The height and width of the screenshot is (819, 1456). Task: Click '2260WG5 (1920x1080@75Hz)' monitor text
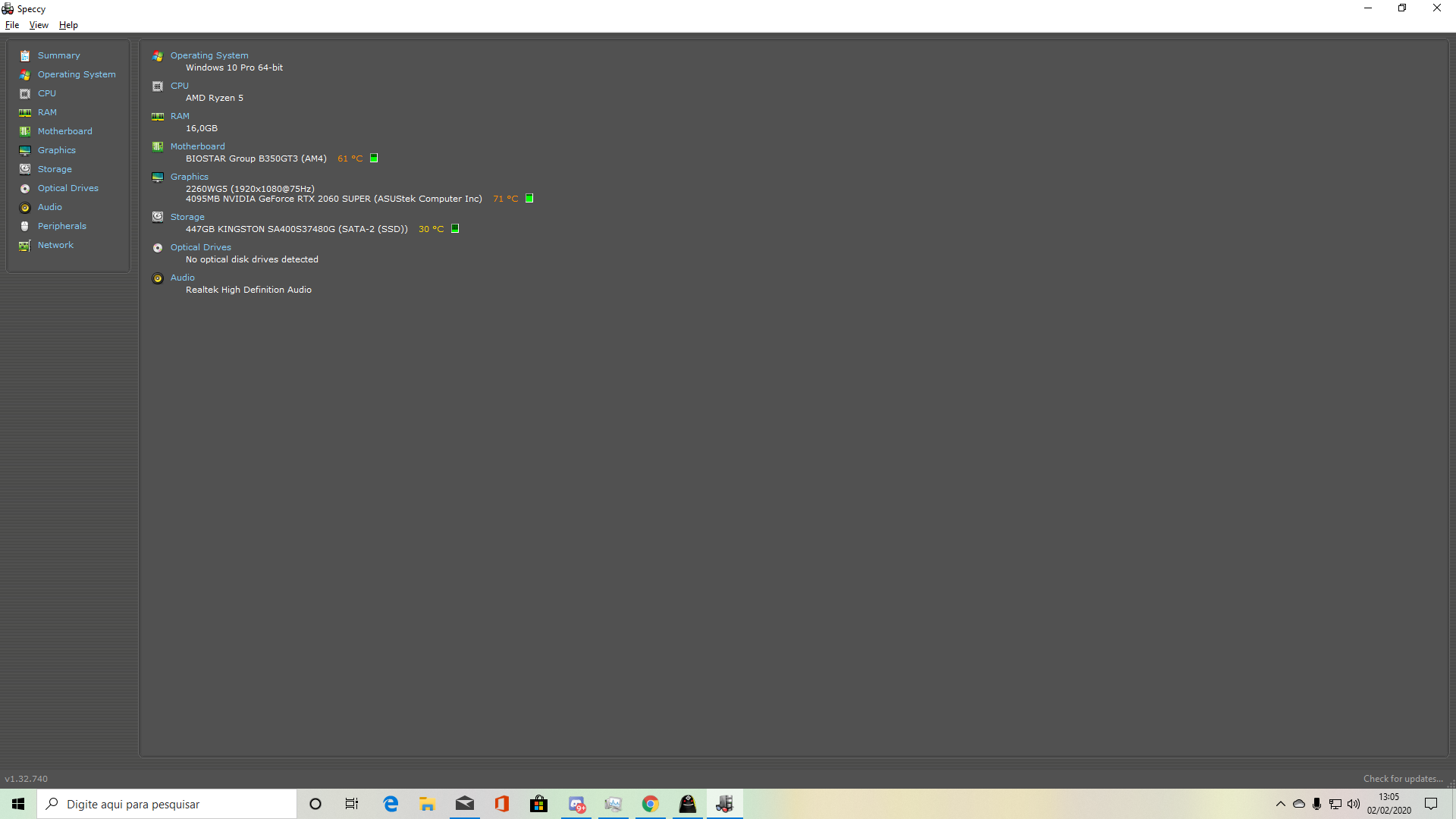pyautogui.click(x=250, y=189)
